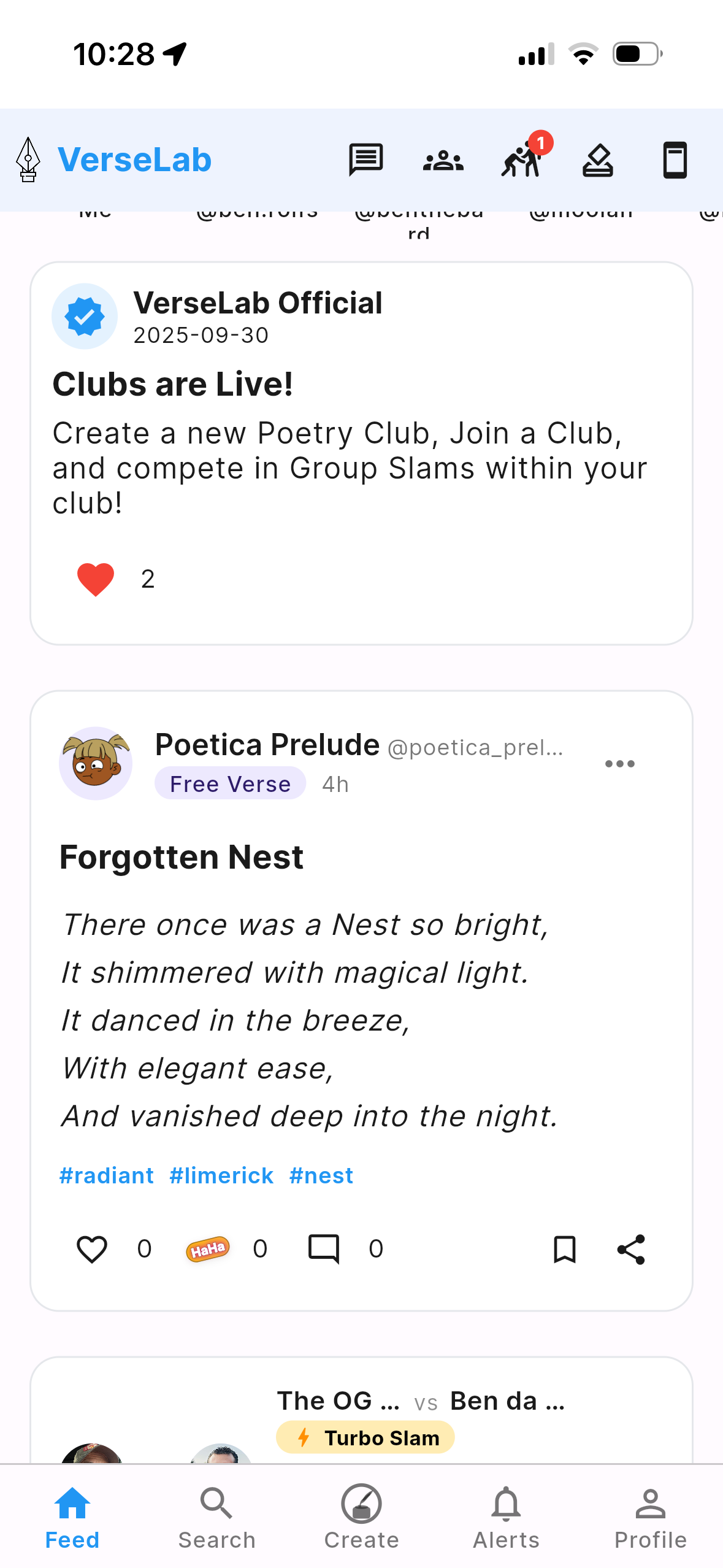Unlike the Clubs are Live announcement
The image size is (723, 1568).
(x=94, y=578)
